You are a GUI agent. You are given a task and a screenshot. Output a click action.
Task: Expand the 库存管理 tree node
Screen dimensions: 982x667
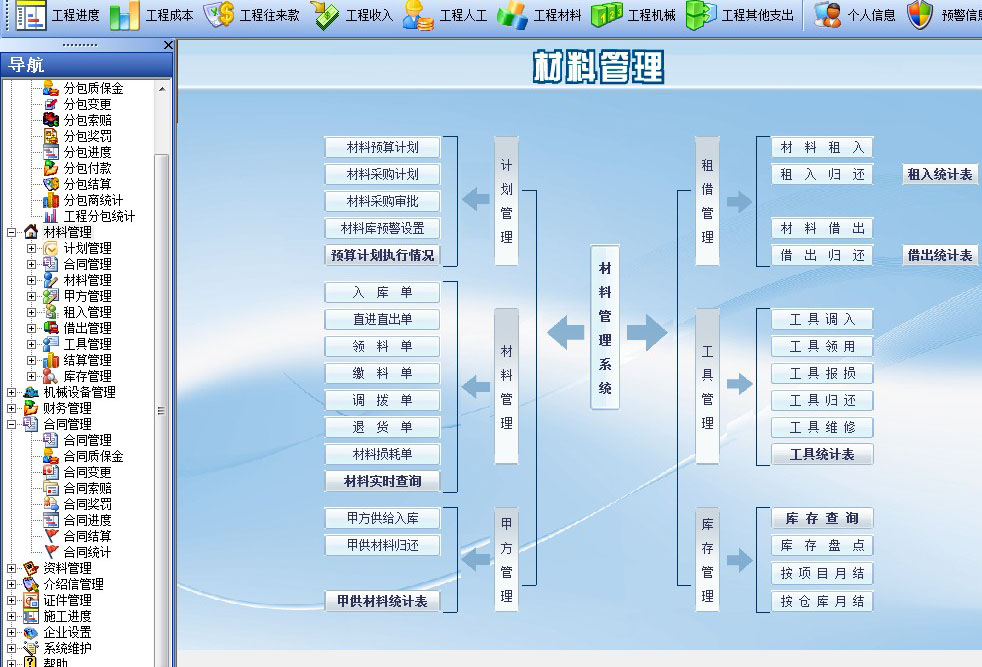(31, 376)
